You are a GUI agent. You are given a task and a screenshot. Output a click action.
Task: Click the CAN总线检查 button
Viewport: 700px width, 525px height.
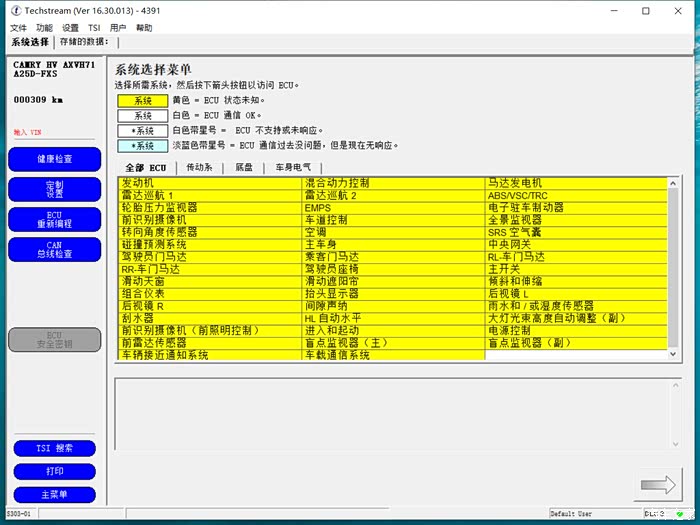pos(55,249)
